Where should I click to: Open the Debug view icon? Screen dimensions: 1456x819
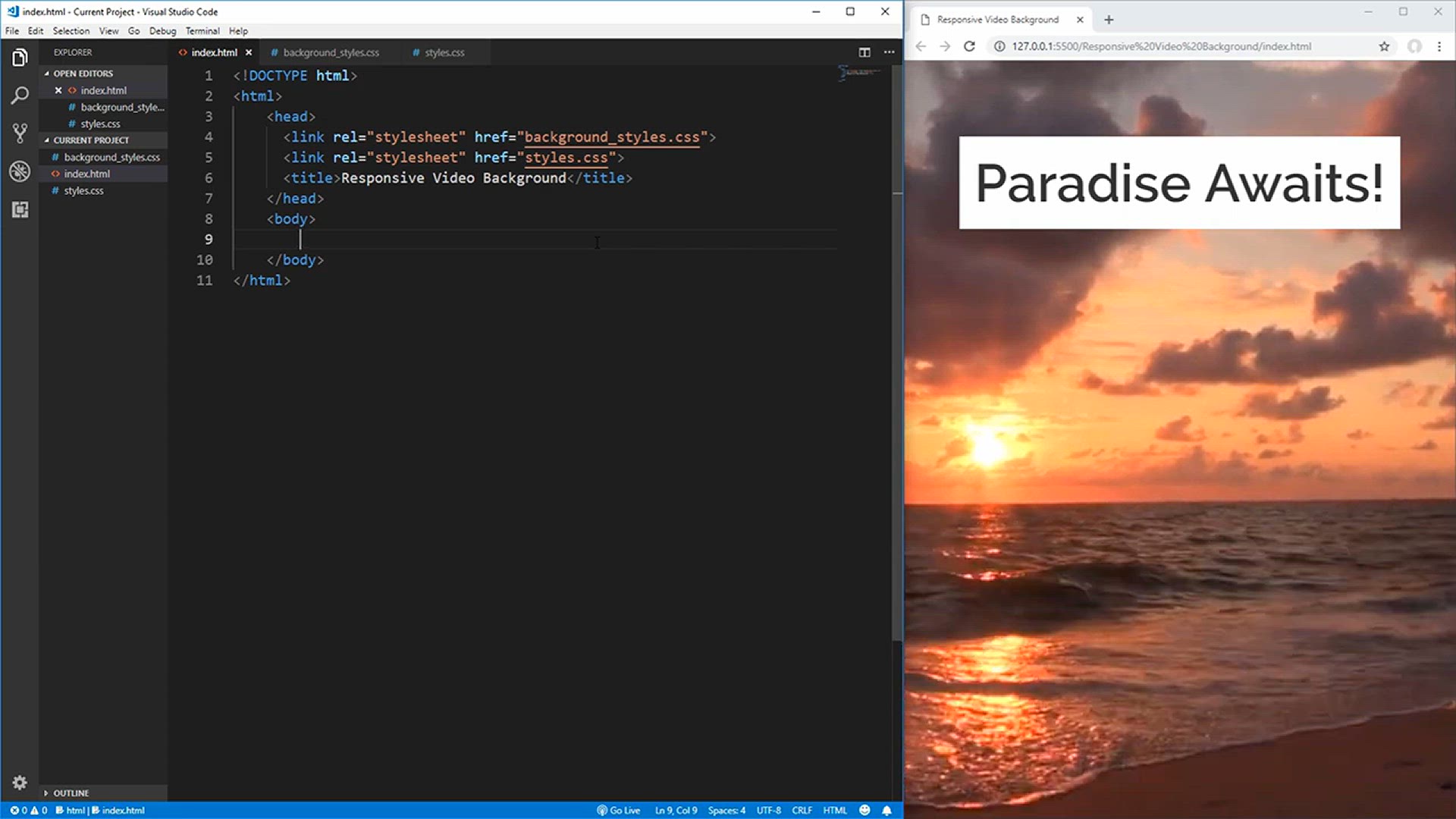pyautogui.click(x=20, y=171)
